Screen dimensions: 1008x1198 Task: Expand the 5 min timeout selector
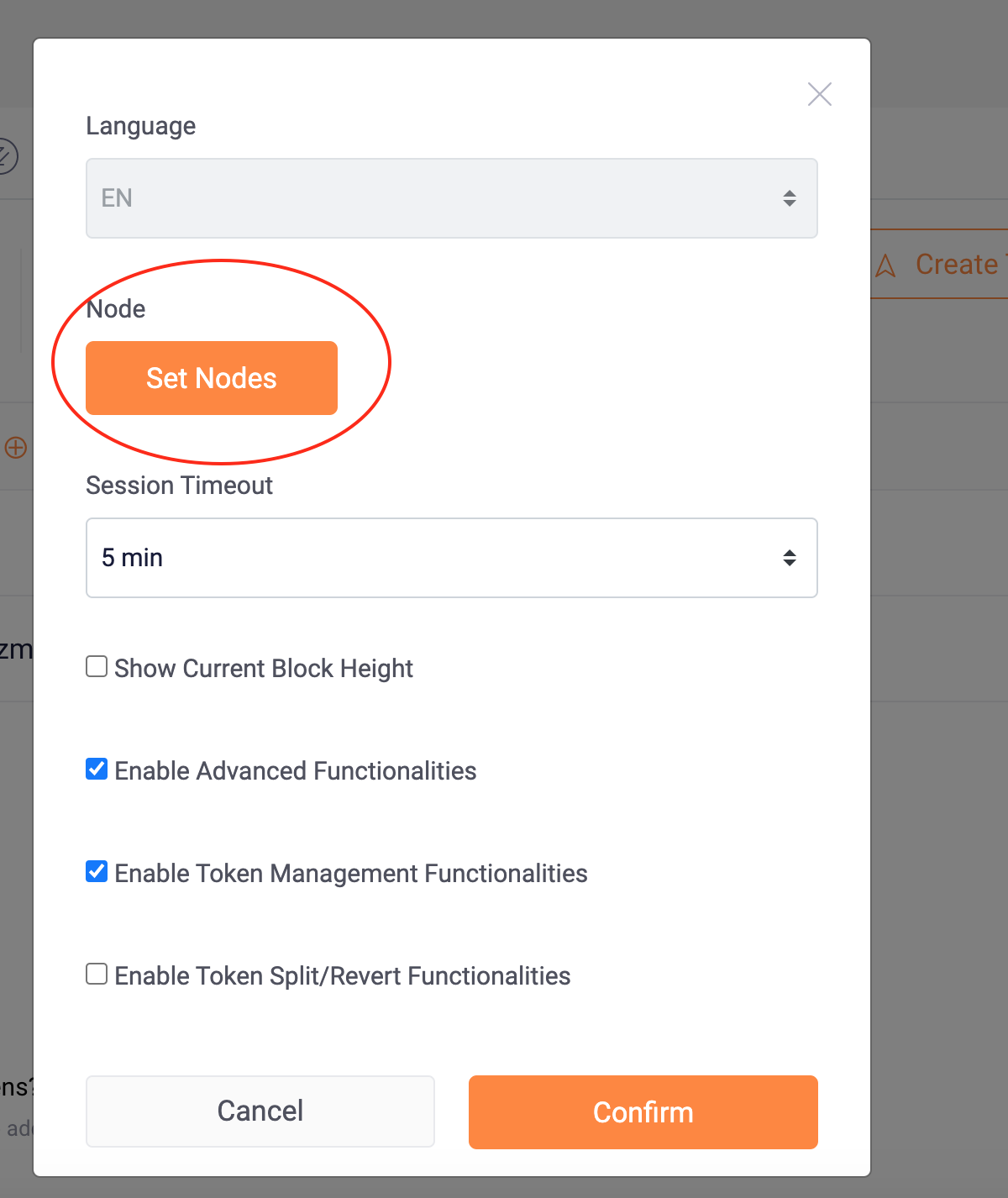[451, 558]
